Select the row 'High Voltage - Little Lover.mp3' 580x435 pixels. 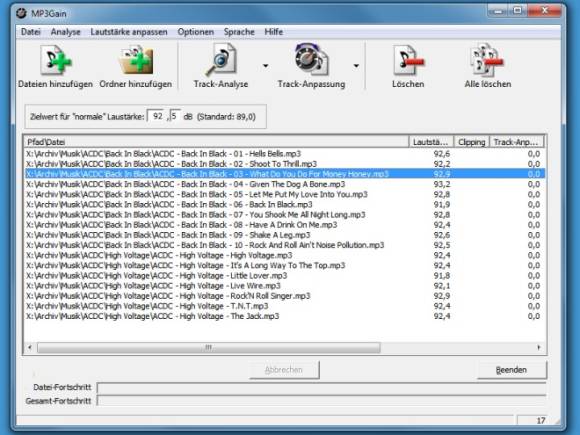284,276
